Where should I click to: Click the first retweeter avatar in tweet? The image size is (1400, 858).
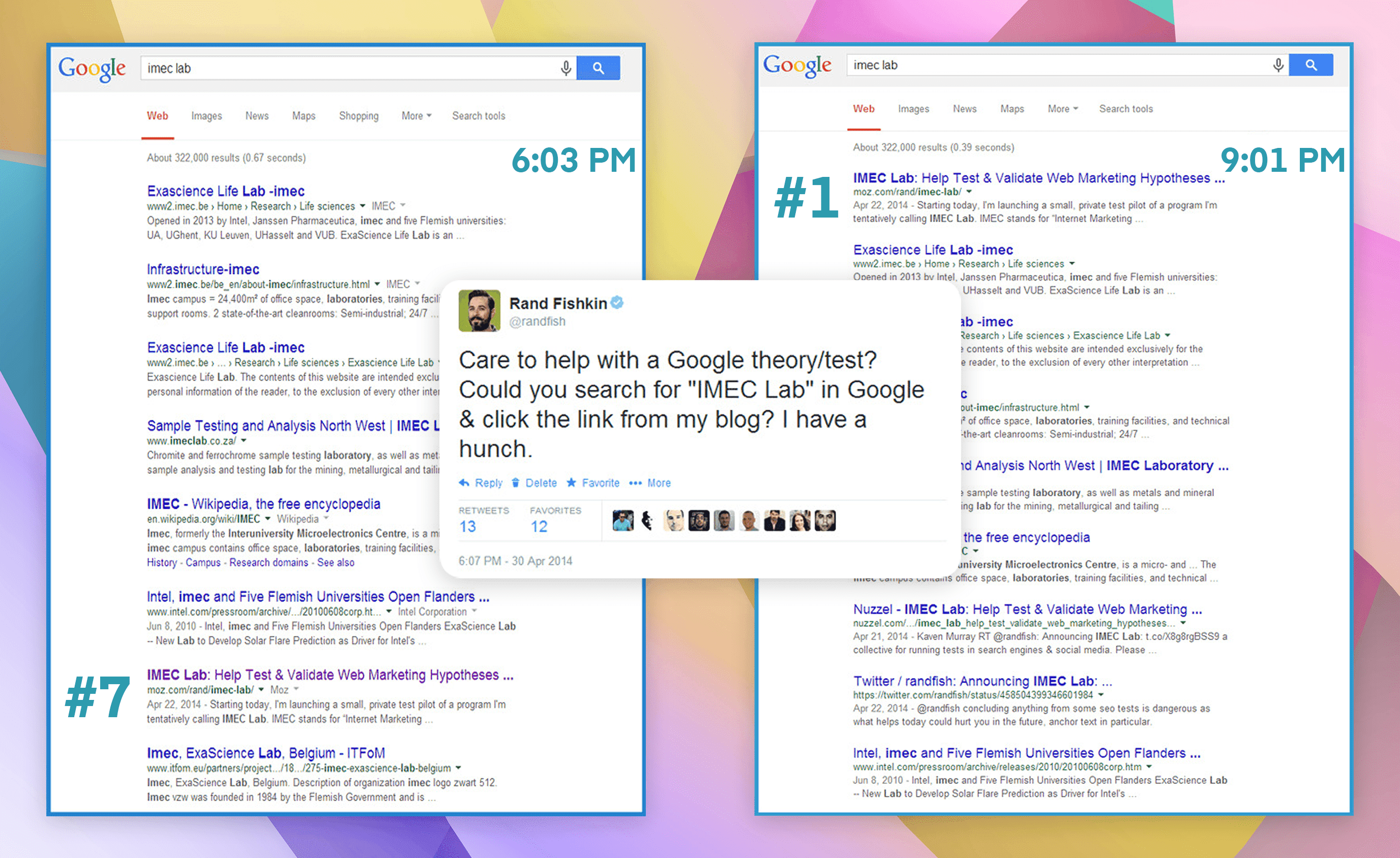[623, 520]
